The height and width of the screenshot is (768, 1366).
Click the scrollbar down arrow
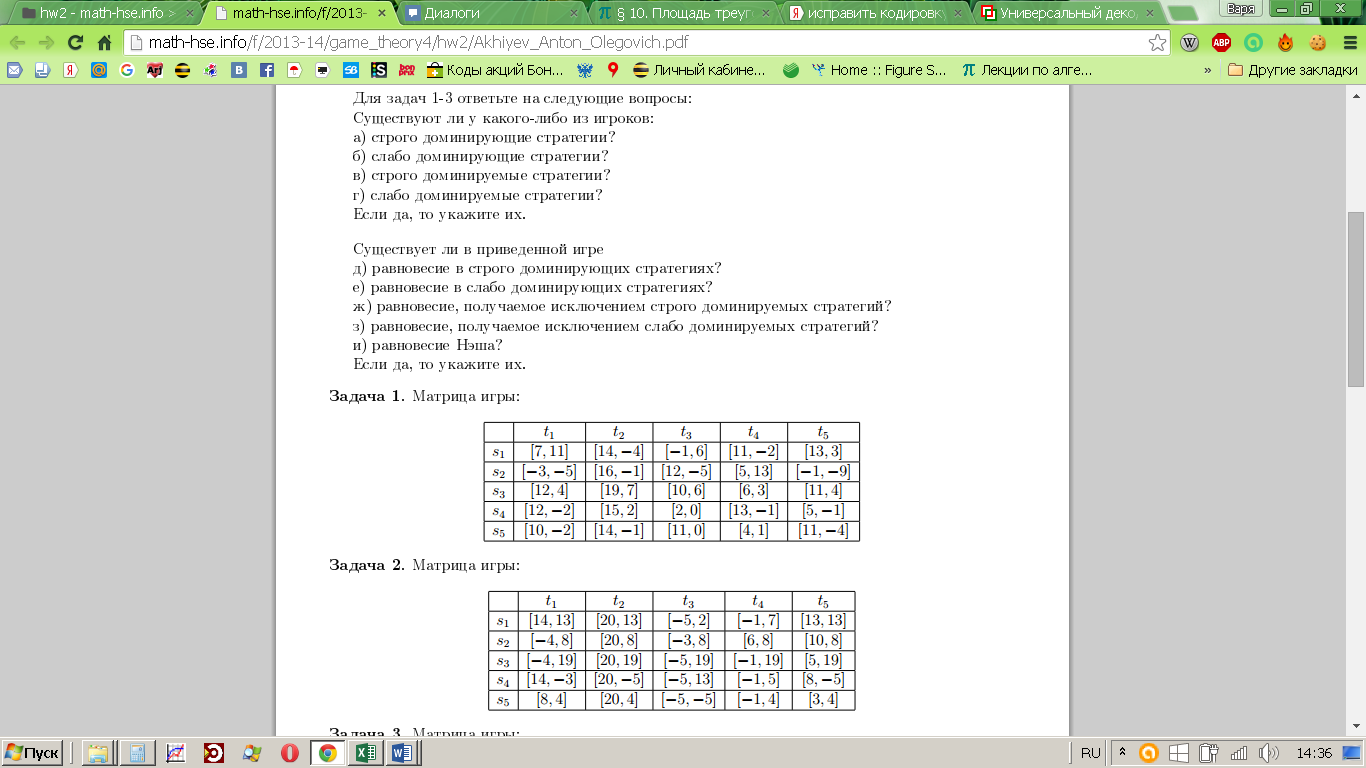(1356, 726)
